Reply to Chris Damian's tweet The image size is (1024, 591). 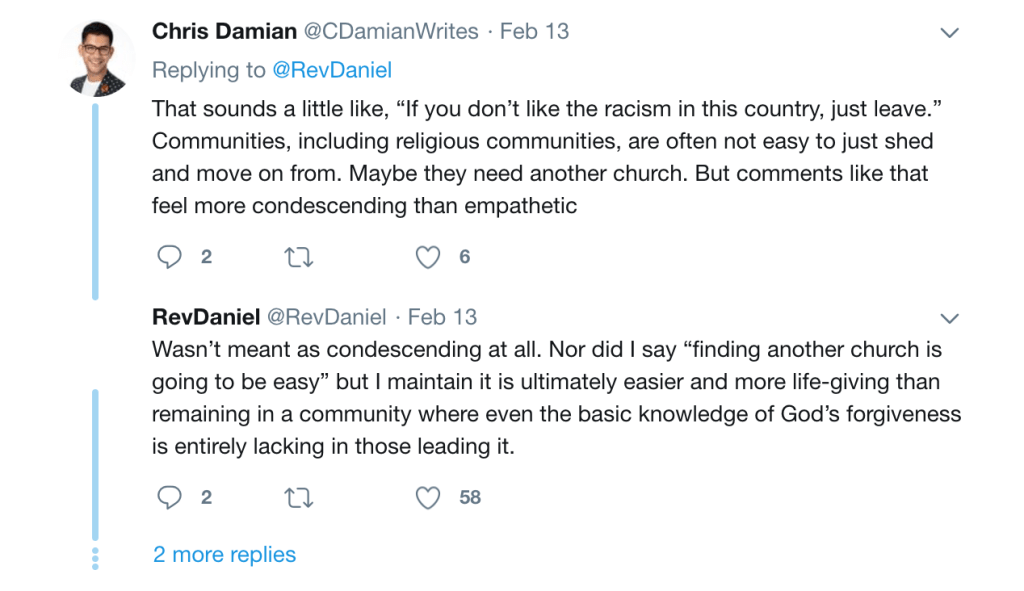[x=170, y=257]
